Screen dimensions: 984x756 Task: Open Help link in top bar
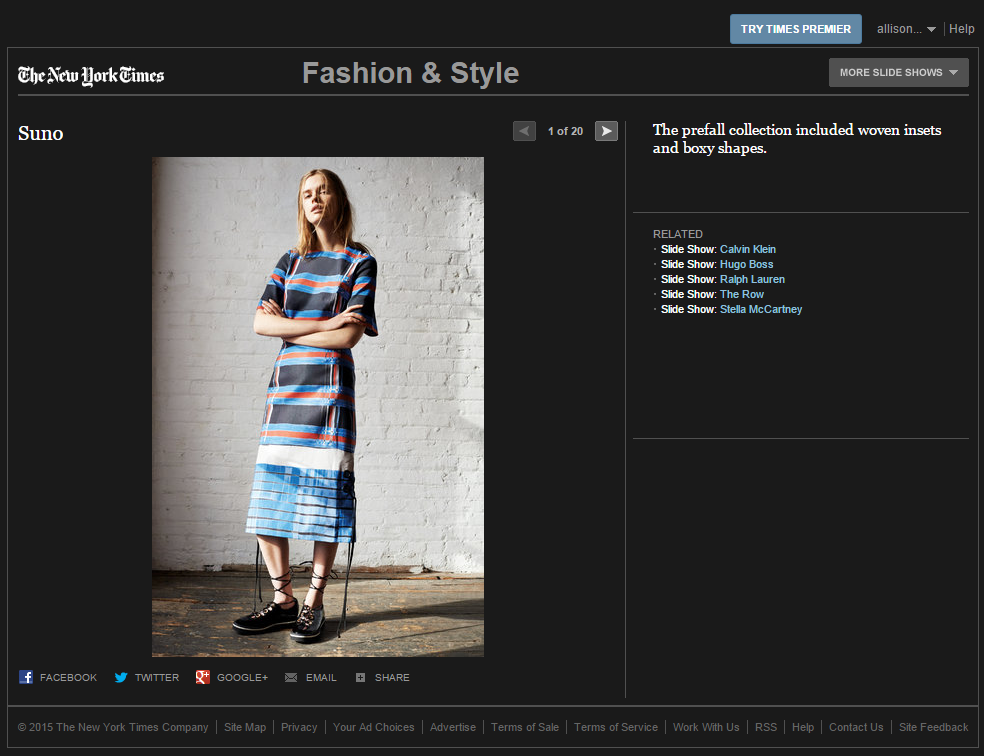(961, 29)
